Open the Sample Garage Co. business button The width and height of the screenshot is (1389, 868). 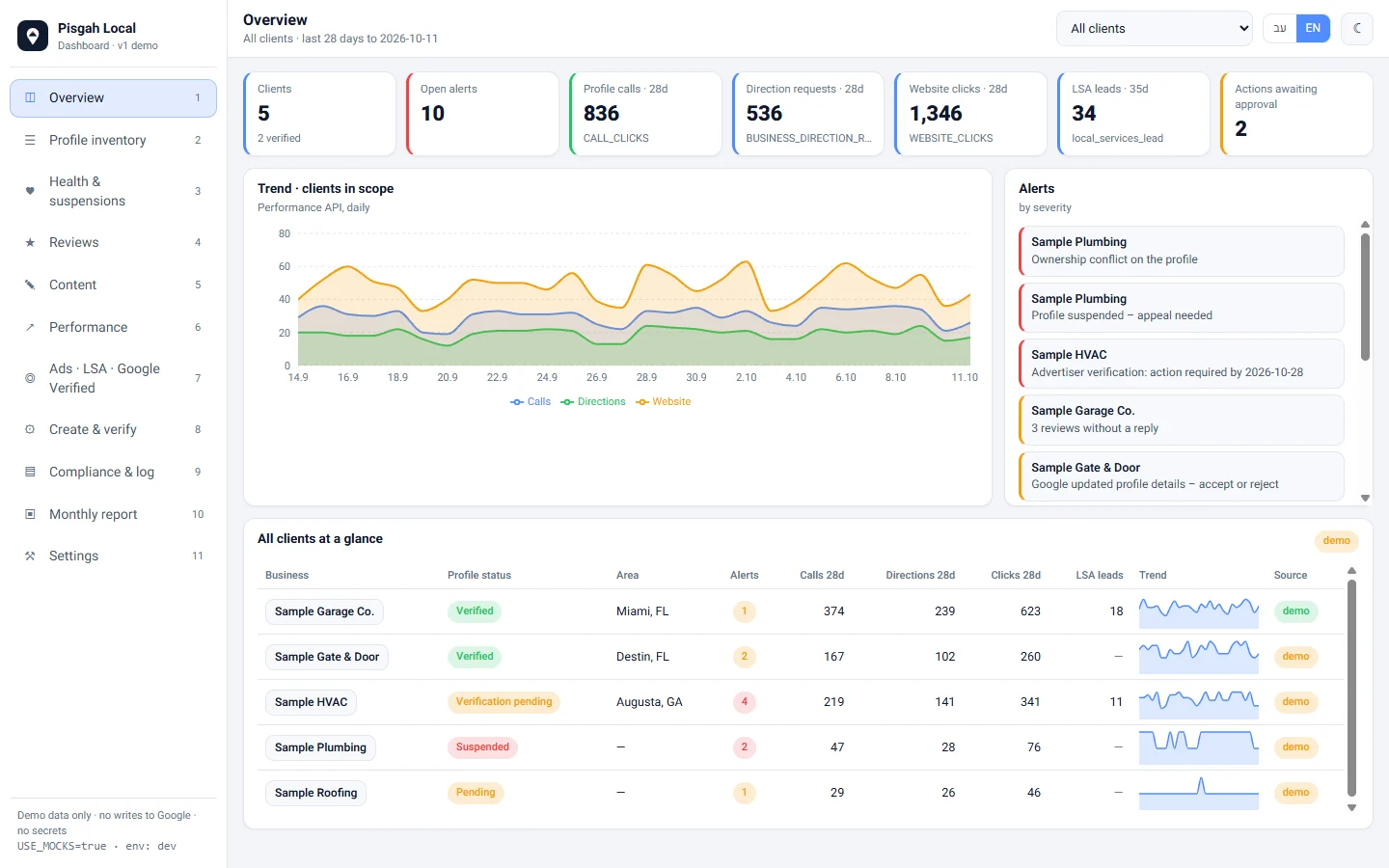click(324, 611)
